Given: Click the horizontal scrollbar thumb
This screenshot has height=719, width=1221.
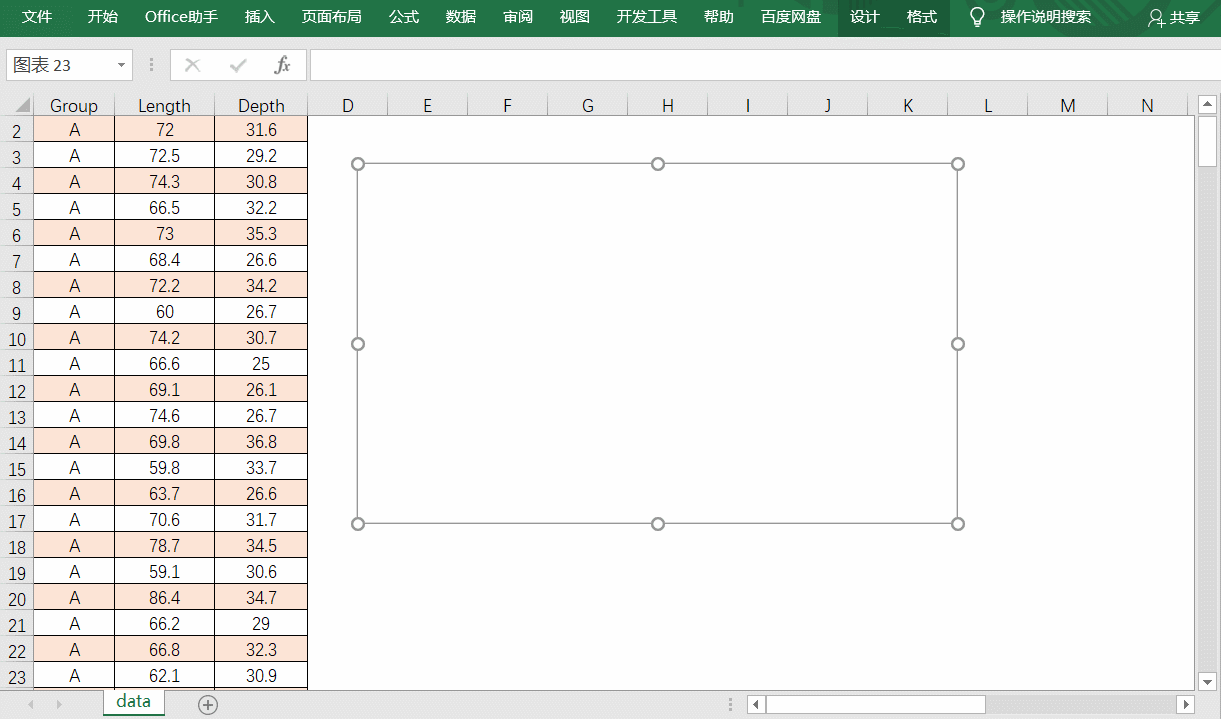Looking at the screenshot, I should point(876,705).
